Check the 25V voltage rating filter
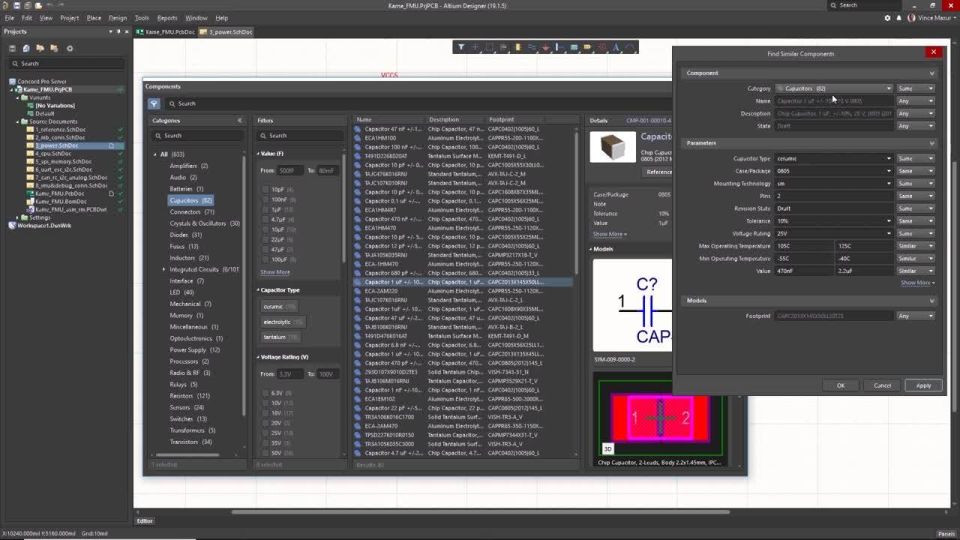 [x=265, y=433]
